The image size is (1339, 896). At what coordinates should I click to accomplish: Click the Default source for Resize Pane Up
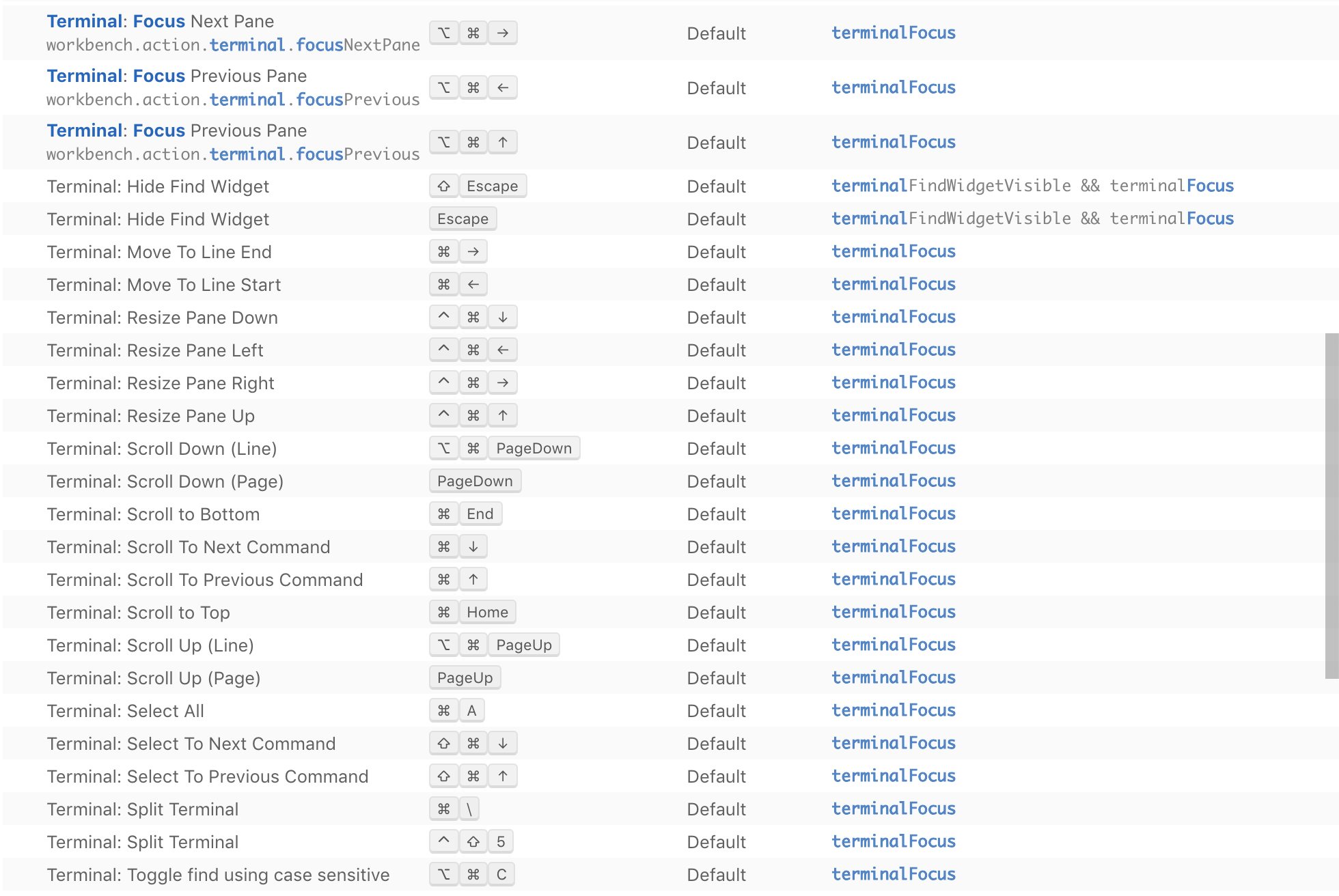tap(716, 416)
